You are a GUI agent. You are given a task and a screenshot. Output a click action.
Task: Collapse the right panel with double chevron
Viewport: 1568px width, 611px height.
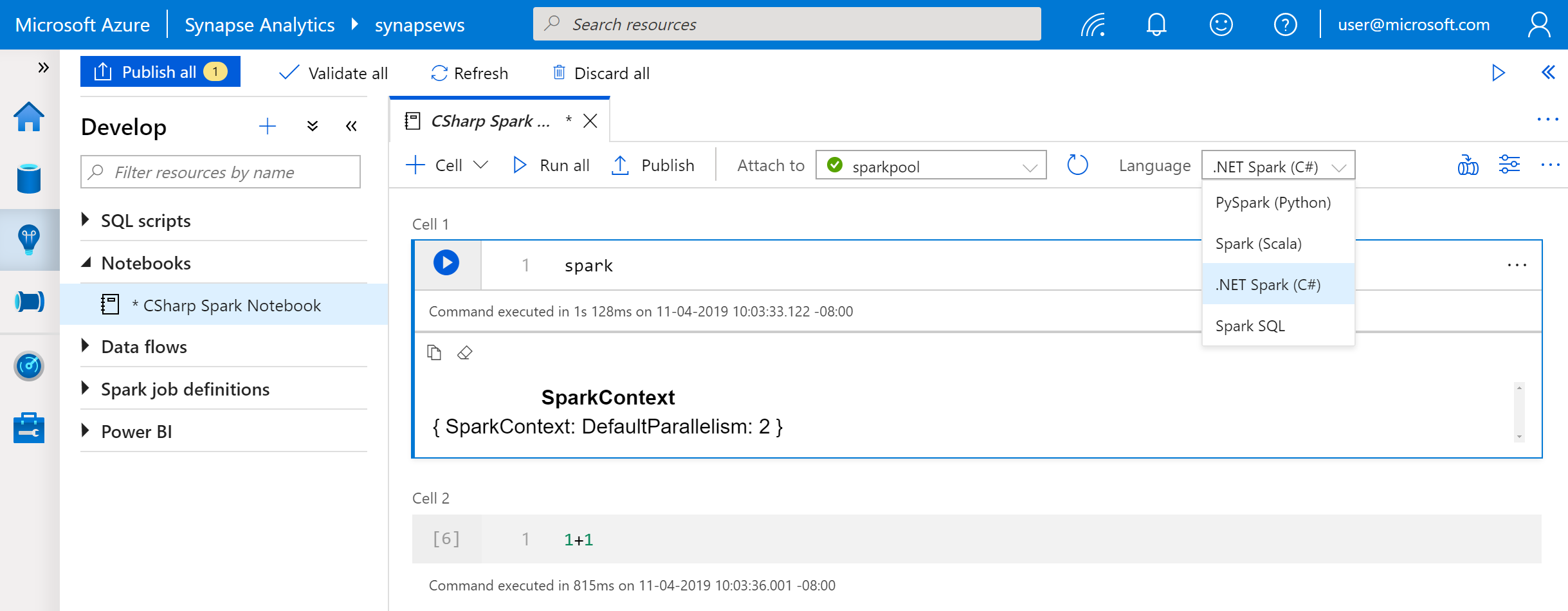click(1548, 72)
